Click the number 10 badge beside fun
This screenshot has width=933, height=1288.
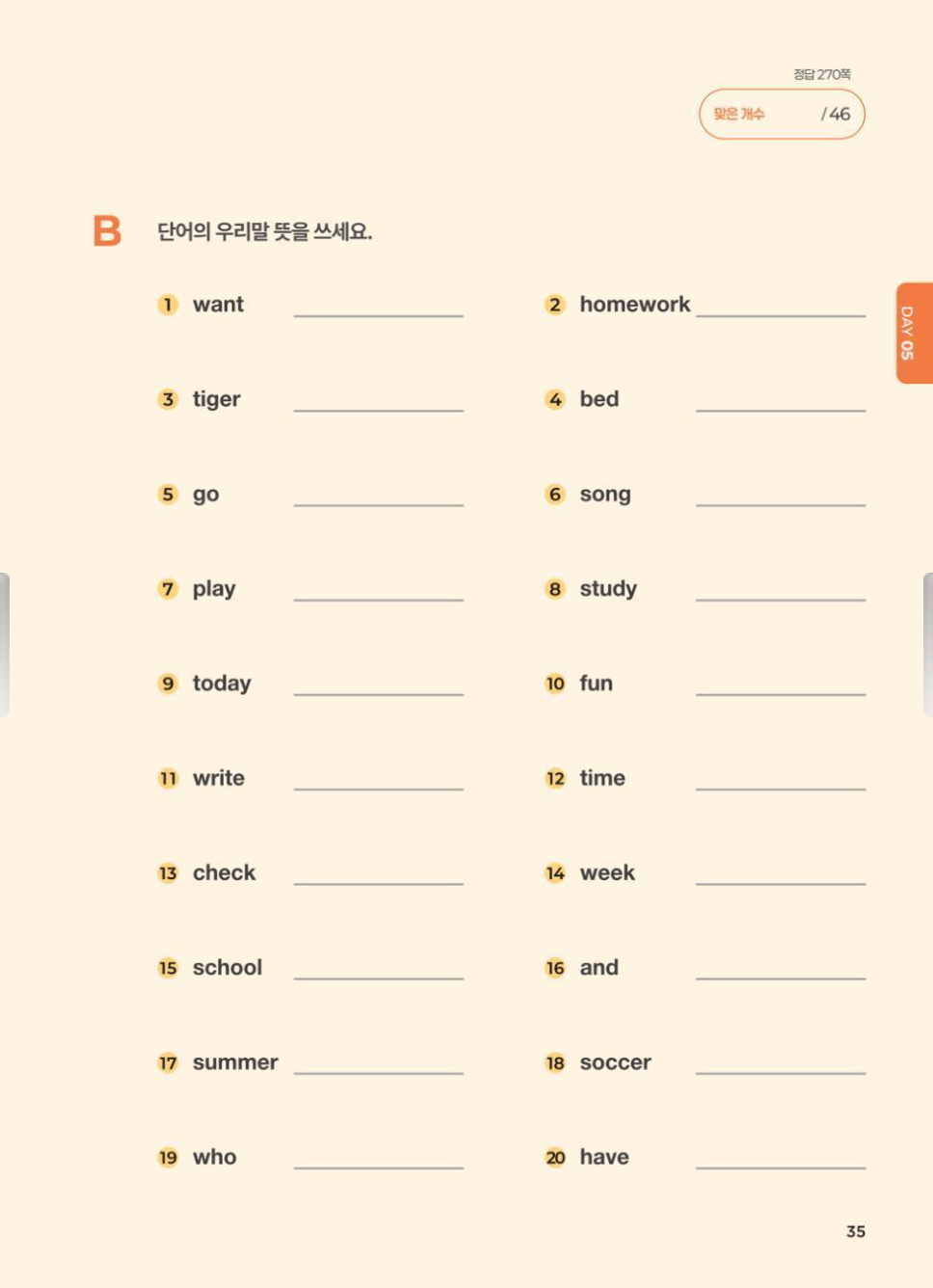tap(555, 684)
